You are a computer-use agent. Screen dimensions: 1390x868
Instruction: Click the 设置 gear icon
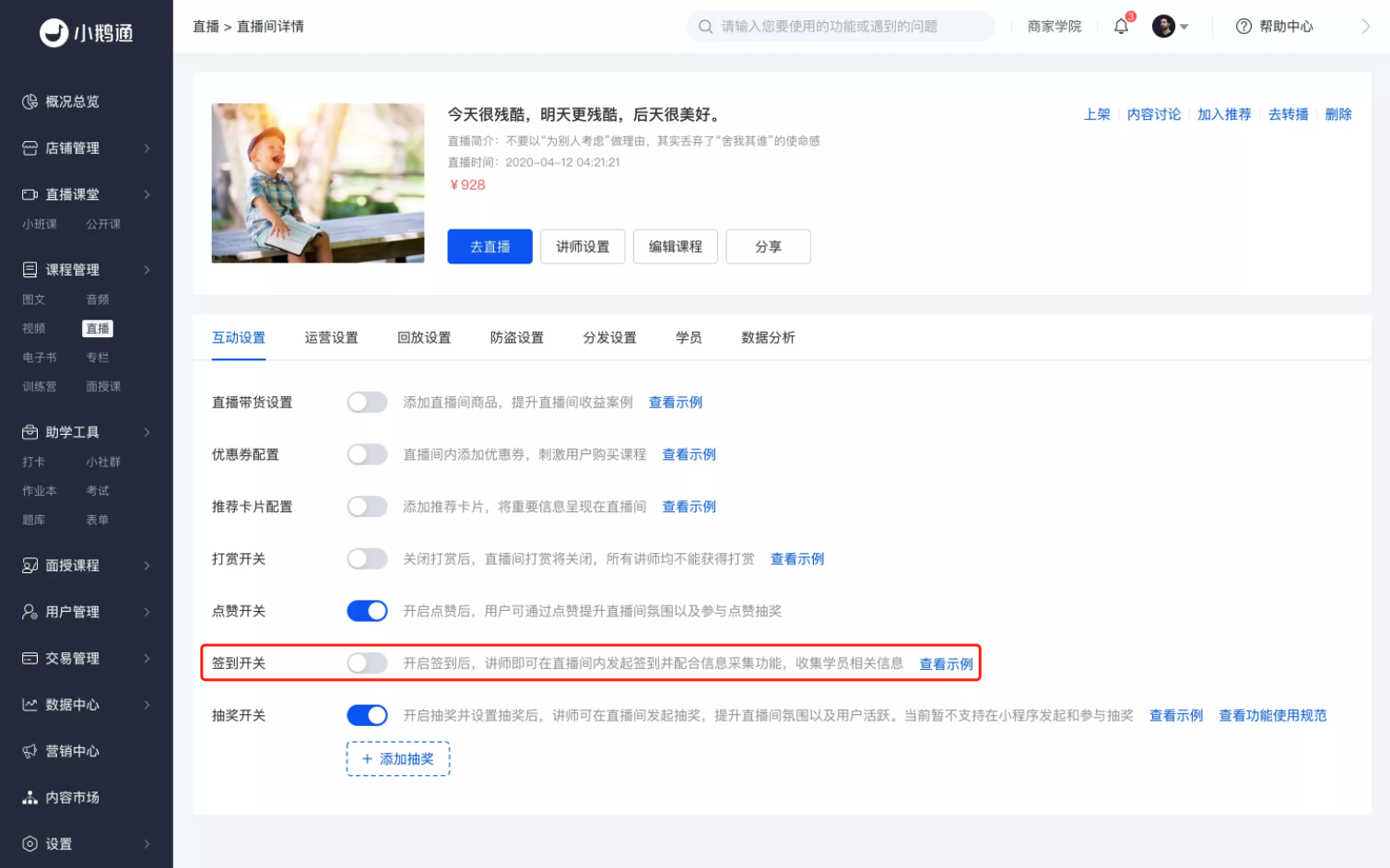coord(29,844)
